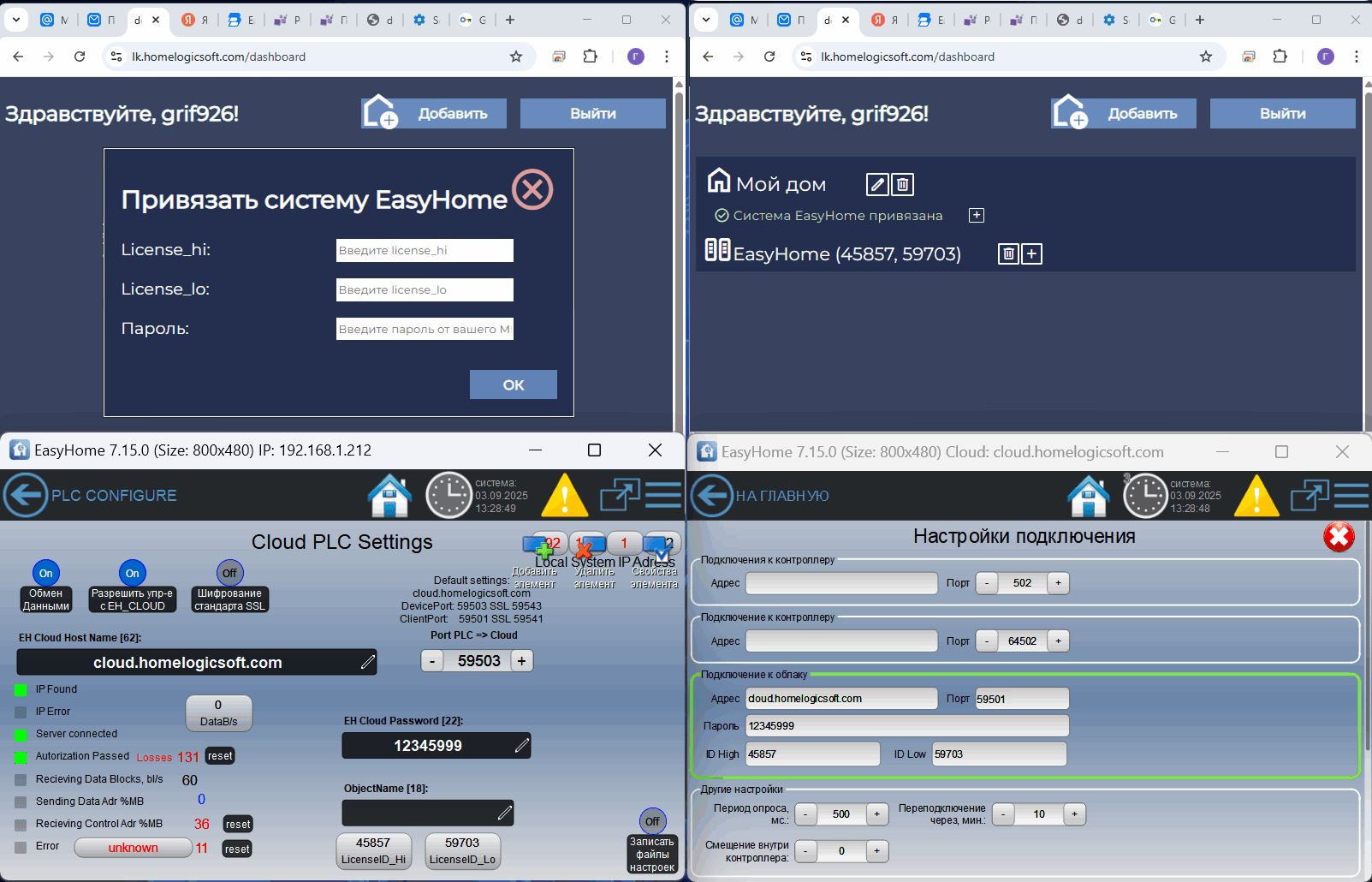Viewport: 1372px width, 882px height.
Task: Edit EH Cloud Host Name field
Action: [197, 662]
